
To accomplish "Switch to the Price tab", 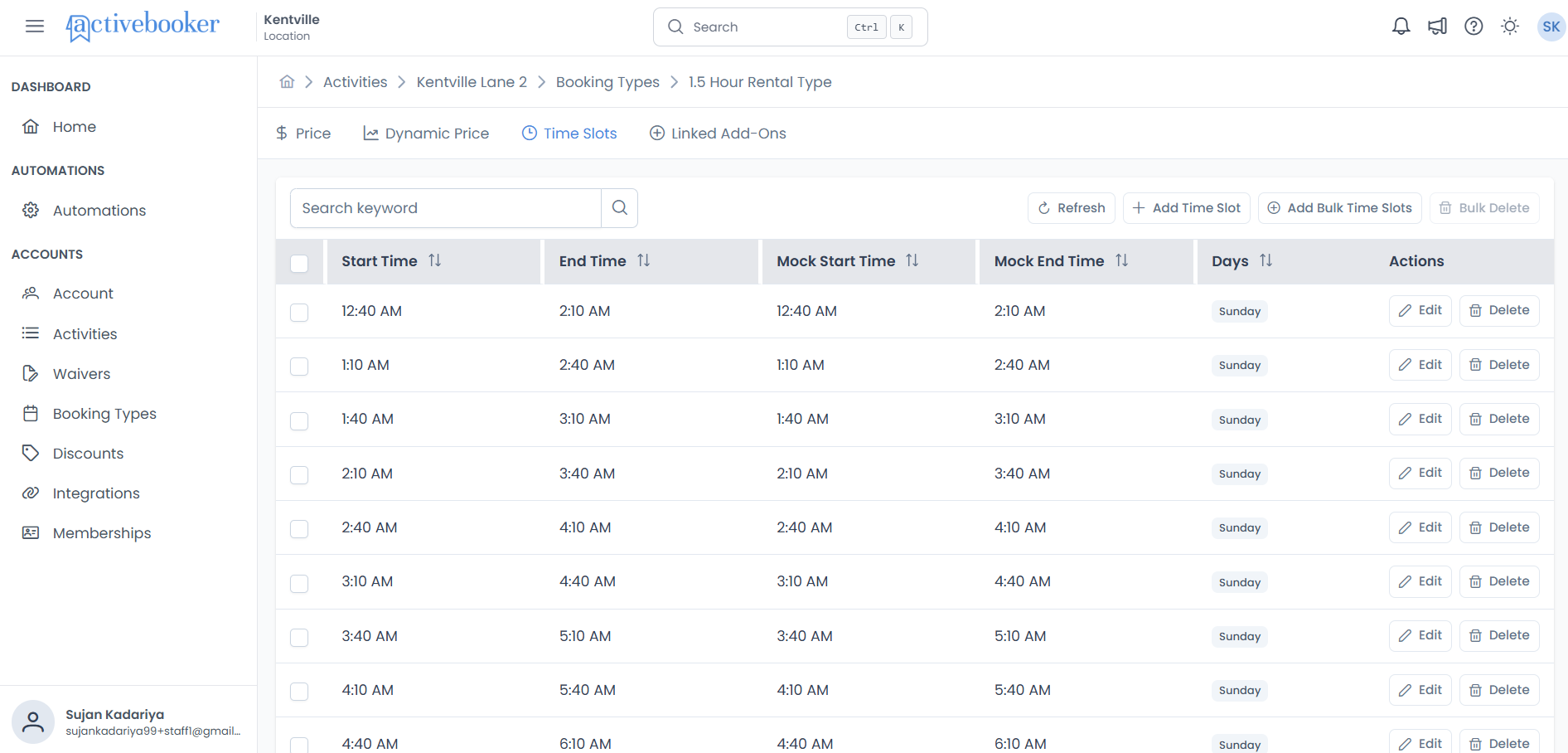I will coord(302,134).
